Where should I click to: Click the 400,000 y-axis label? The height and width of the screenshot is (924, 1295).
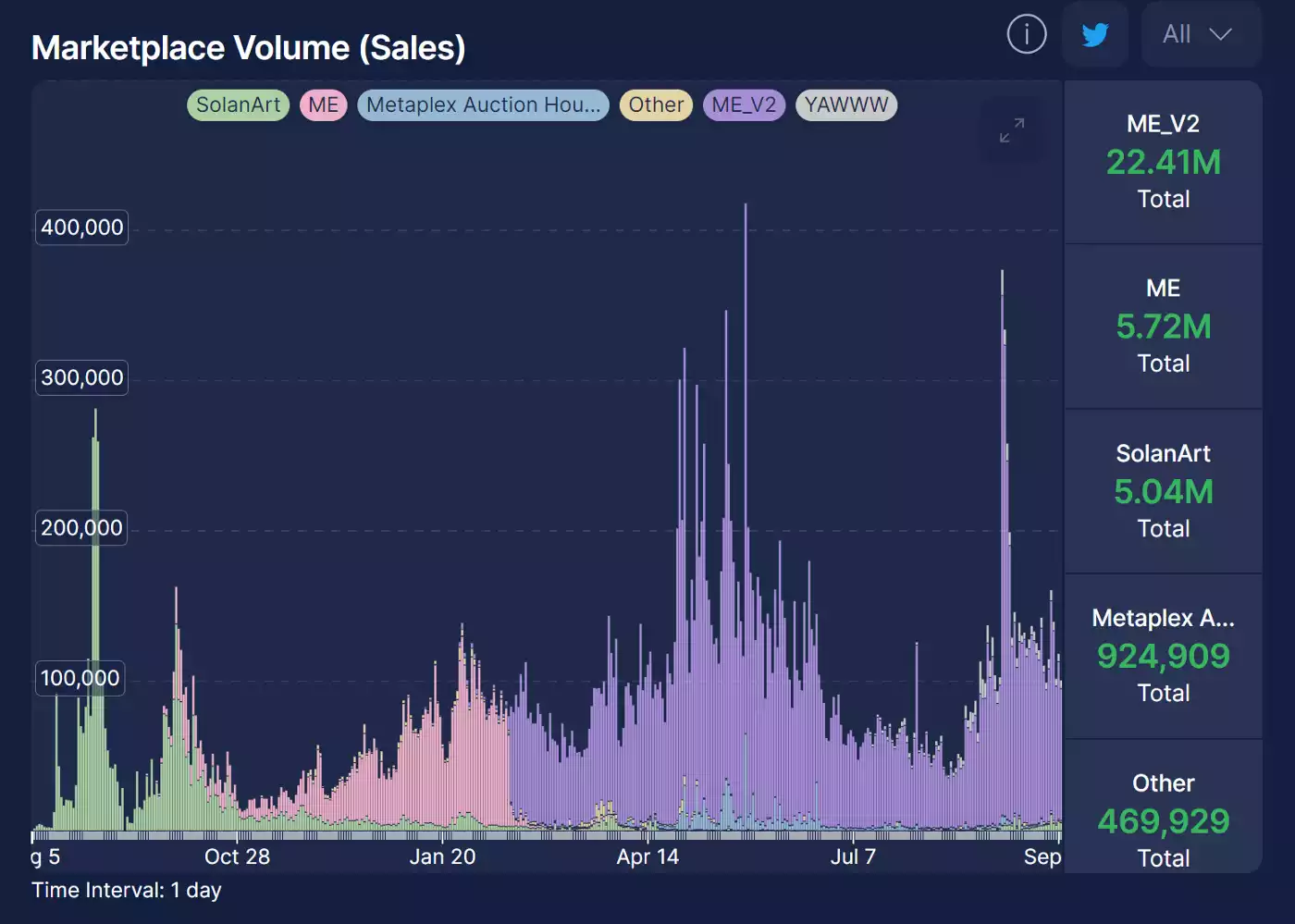click(x=81, y=228)
